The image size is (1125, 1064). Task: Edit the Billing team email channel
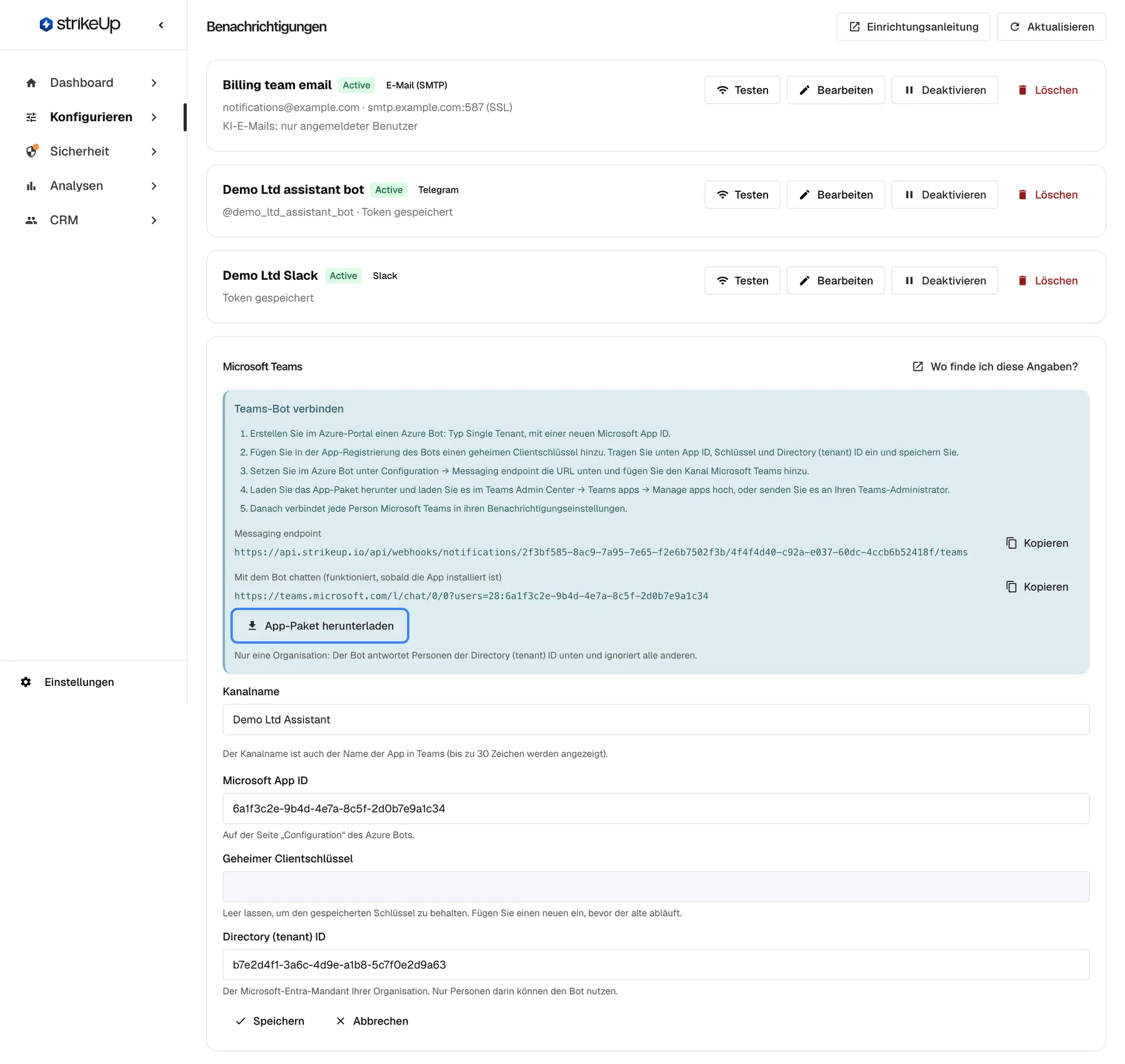(836, 90)
